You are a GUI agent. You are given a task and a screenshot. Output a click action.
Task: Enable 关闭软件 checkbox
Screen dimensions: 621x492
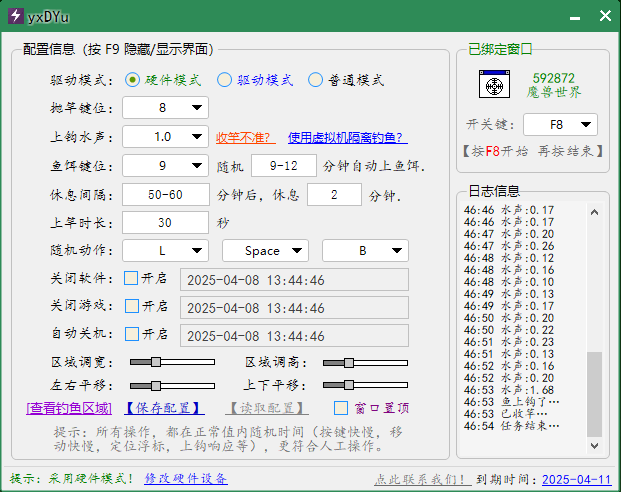coord(131,278)
